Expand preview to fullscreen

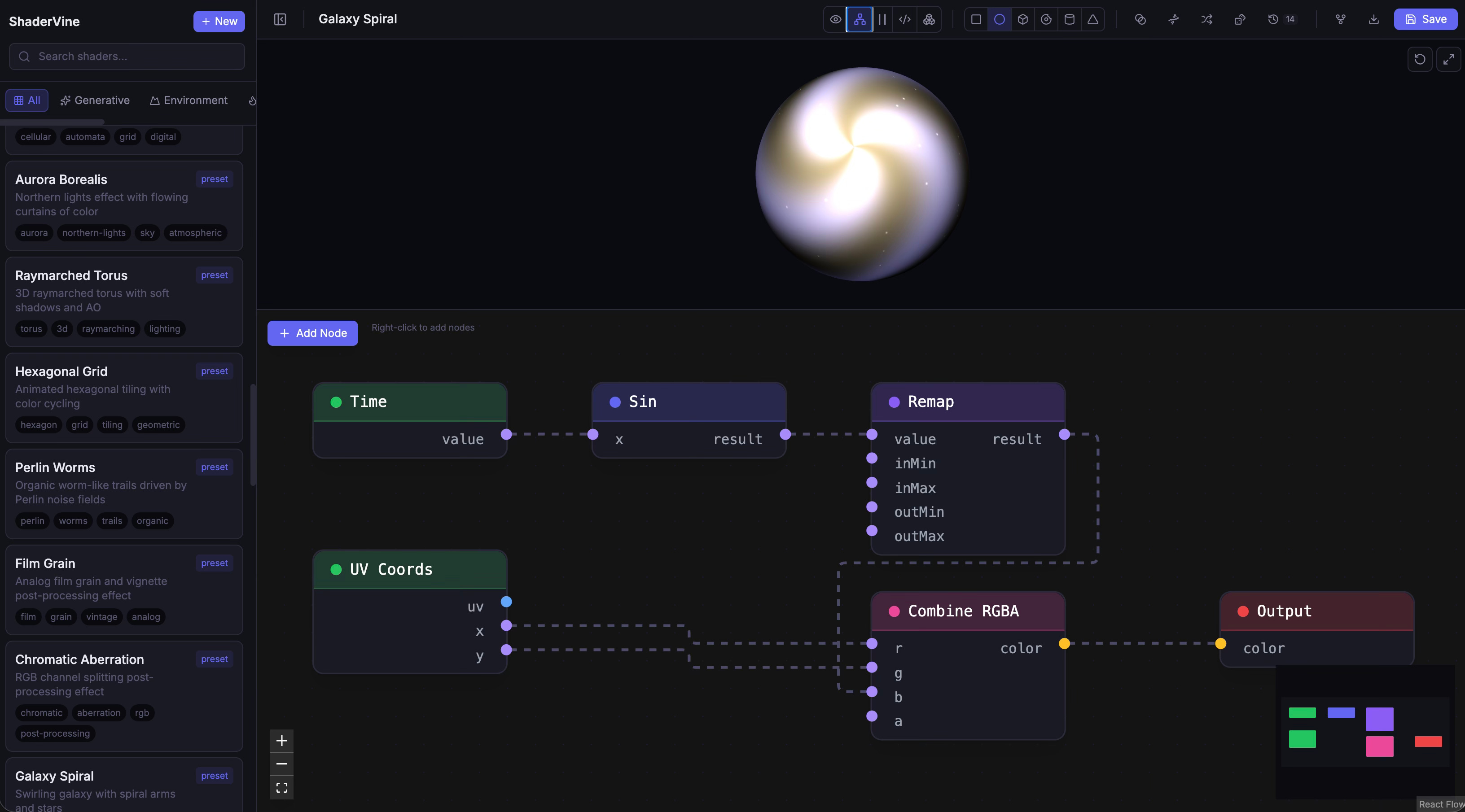coord(1448,59)
